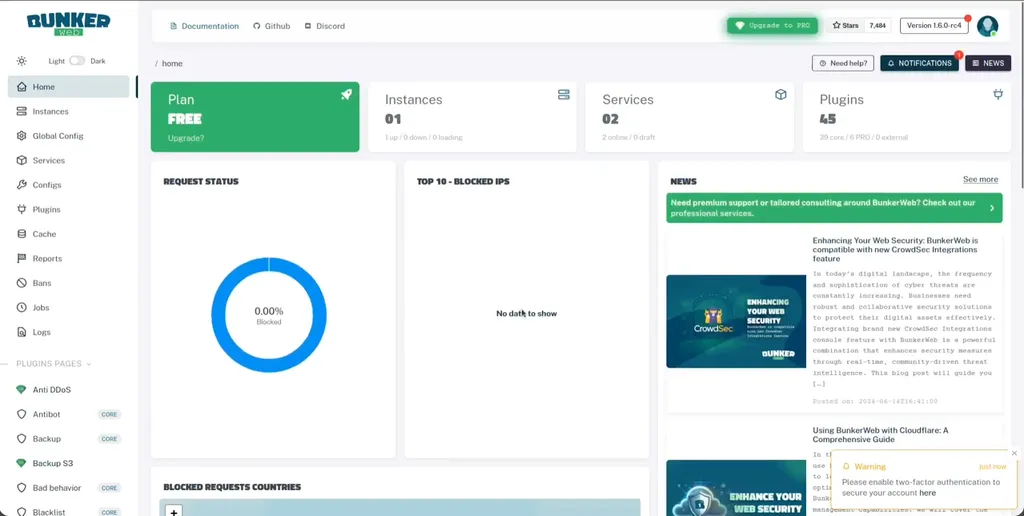This screenshot has height=516, width=1024.
Task: Click the sun theme icon
Action: 22,61
